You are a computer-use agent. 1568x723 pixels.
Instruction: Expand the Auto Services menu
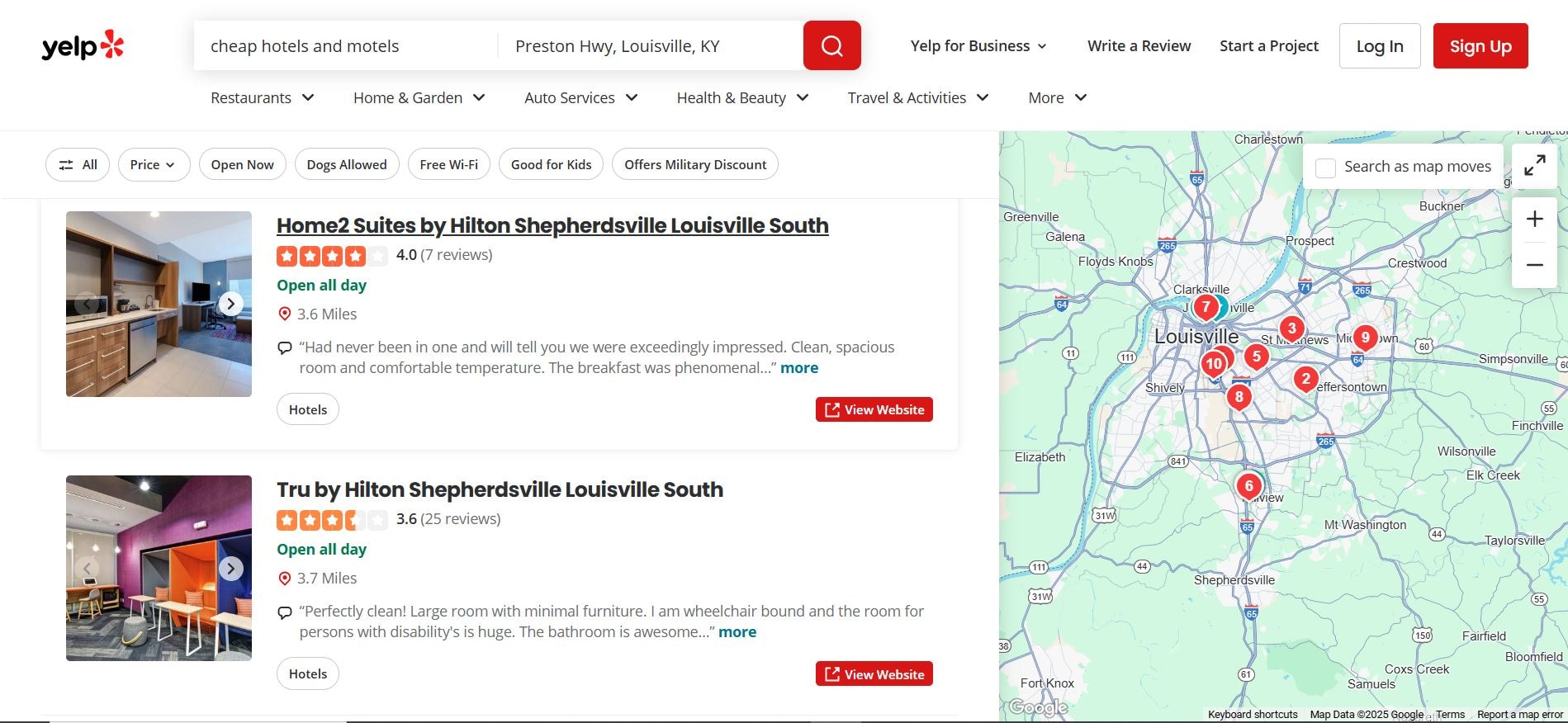pyautogui.click(x=581, y=97)
